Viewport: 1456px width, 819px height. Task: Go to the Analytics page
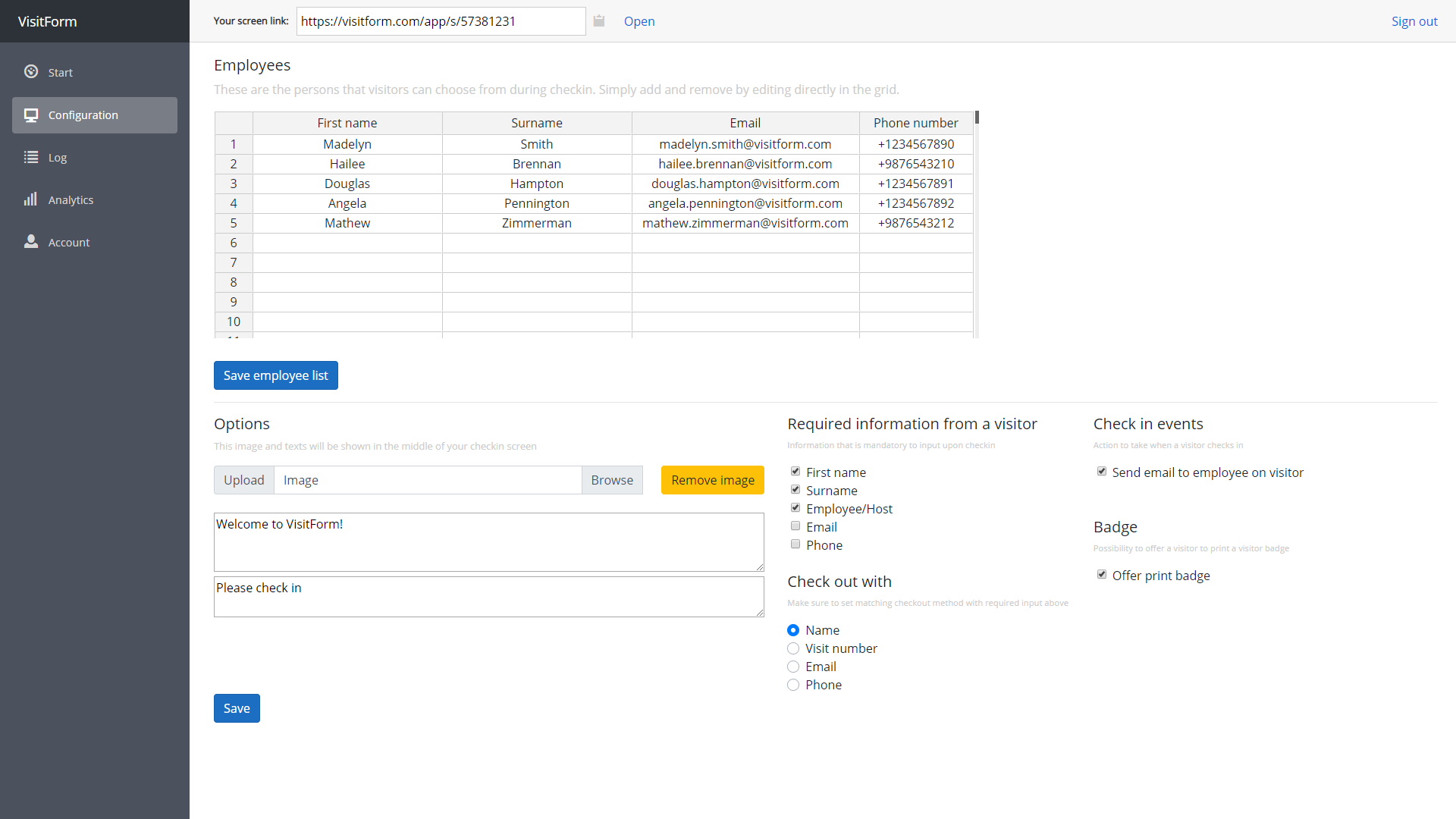tap(71, 200)
